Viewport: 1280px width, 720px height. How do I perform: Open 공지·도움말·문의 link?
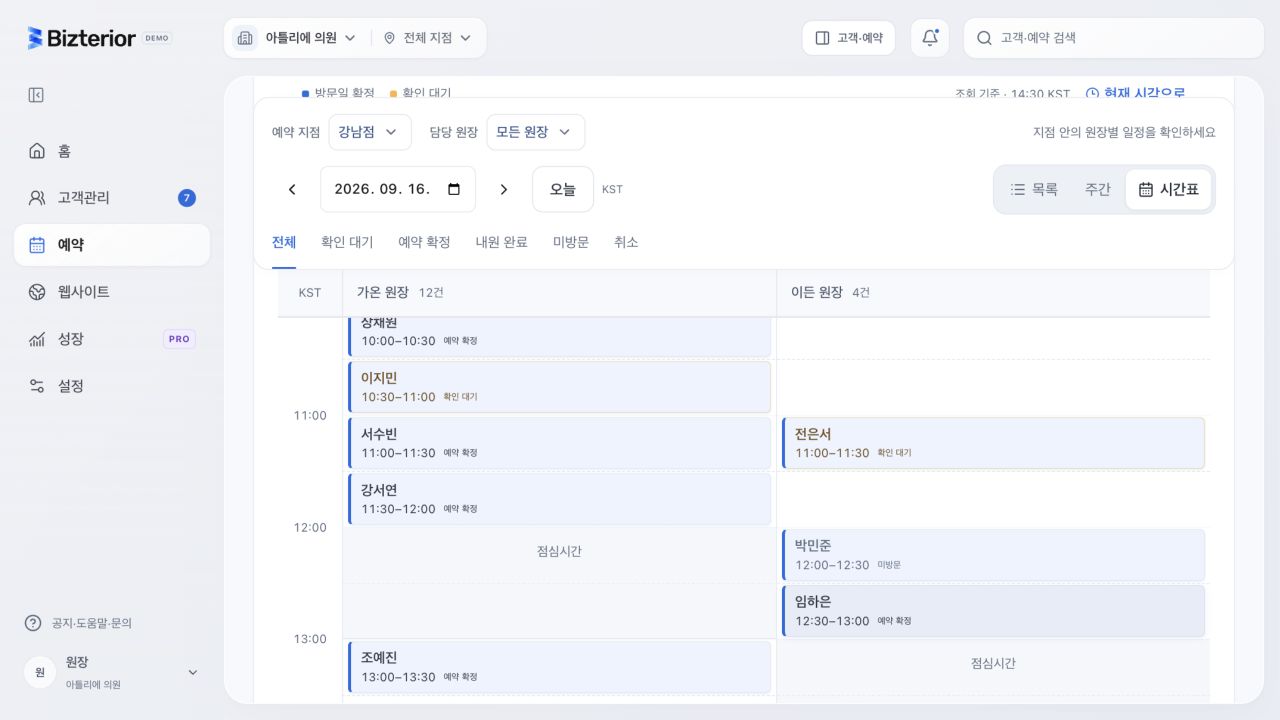pos(78,623)
